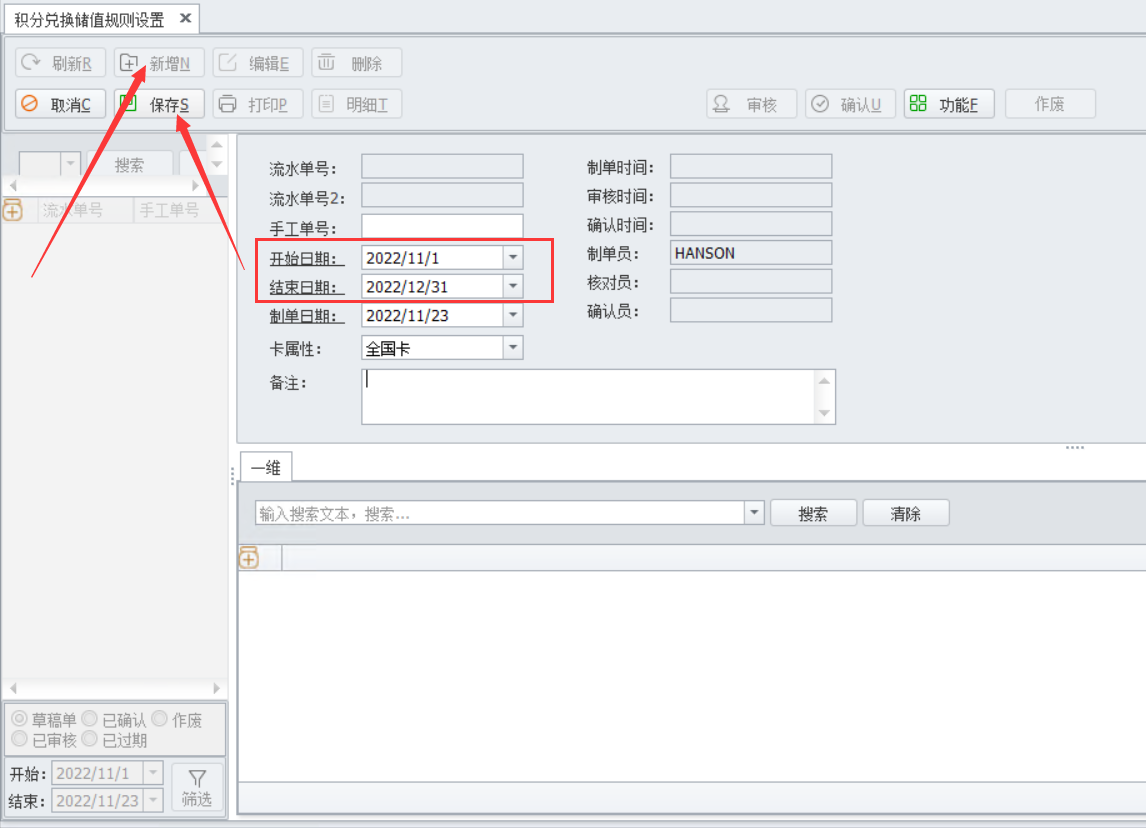This screenshot has height=828, width=1146.
Task: Click the 新增N add toolbar button
Action: click(x=159, y=63)
